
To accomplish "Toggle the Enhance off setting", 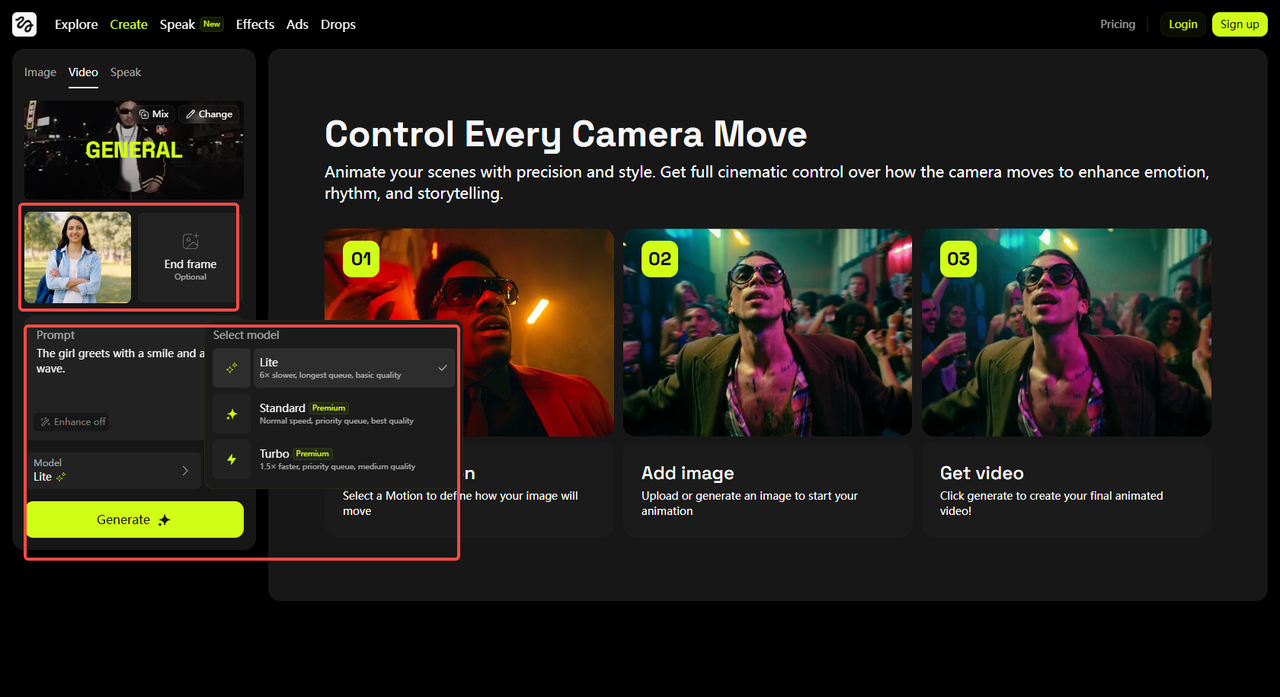I will click(71, 421).
